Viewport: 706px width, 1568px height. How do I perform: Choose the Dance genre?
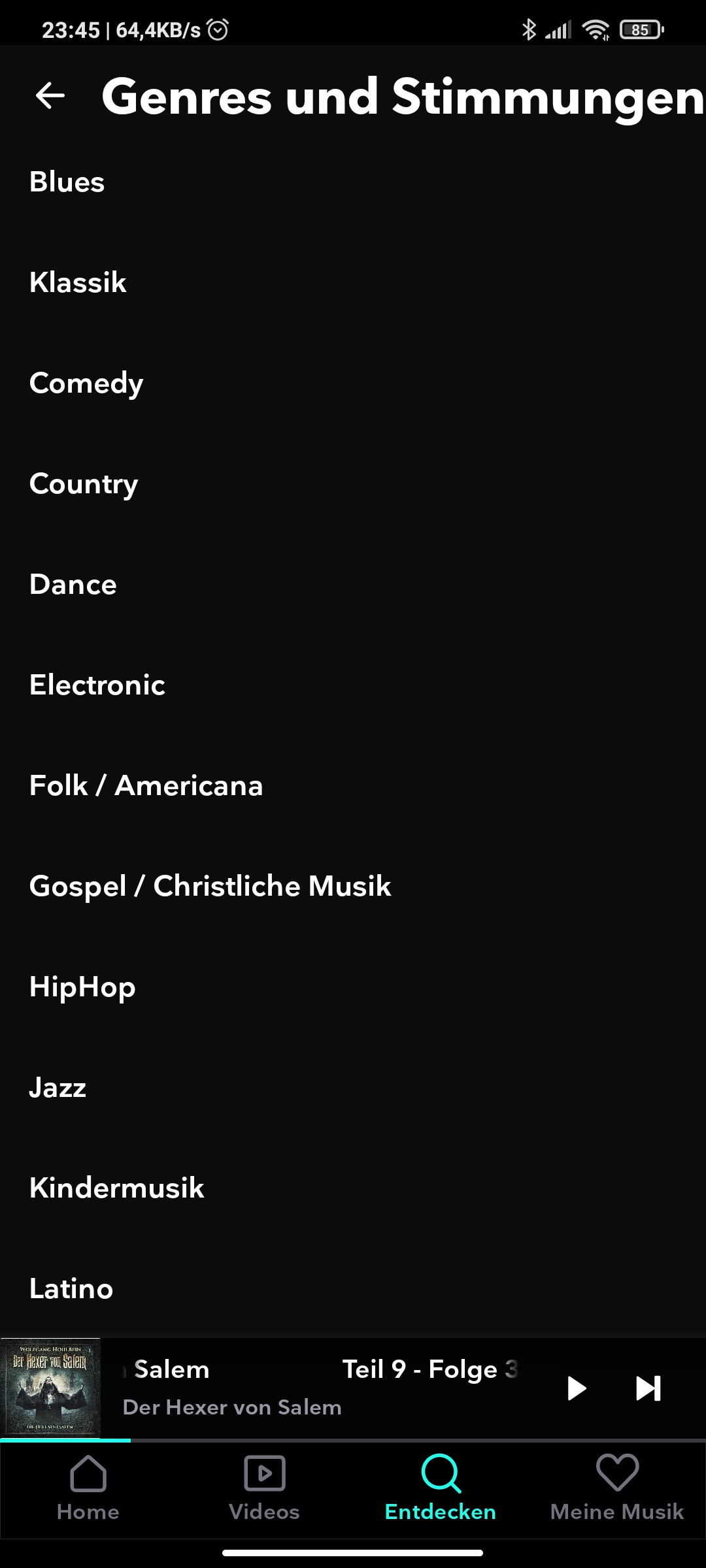pos(353,584)
